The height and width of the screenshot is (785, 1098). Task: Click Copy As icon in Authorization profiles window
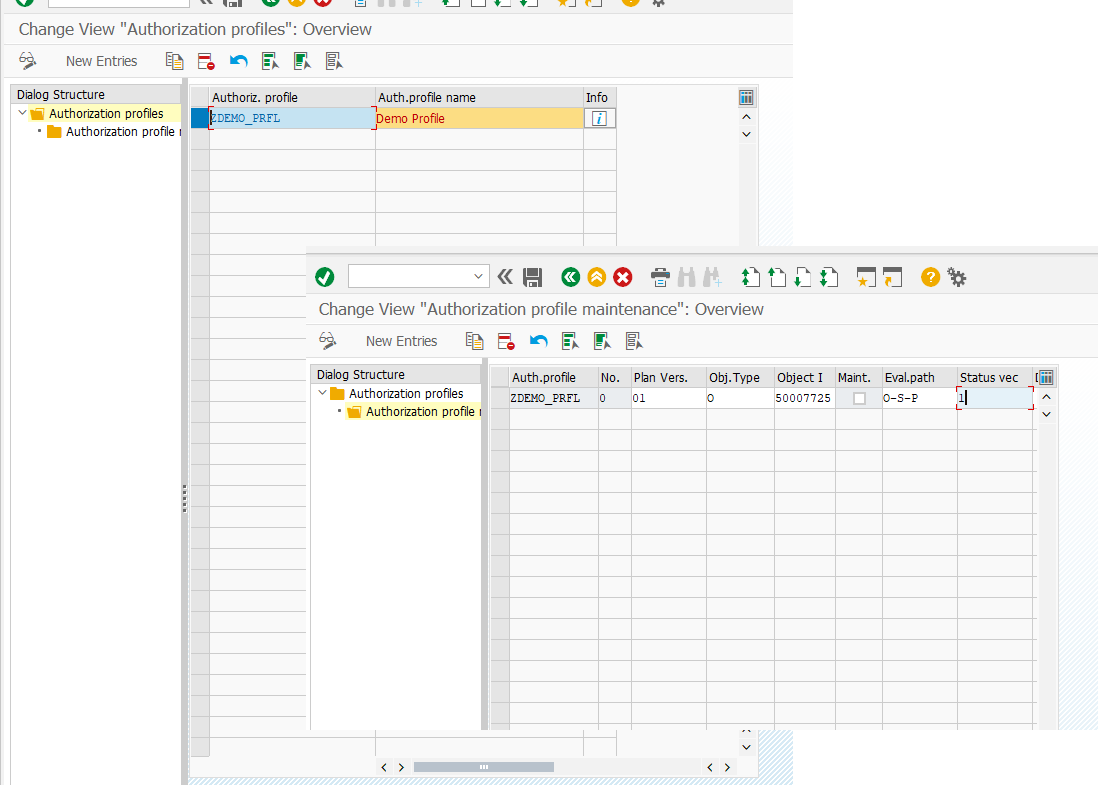(174, 61)
